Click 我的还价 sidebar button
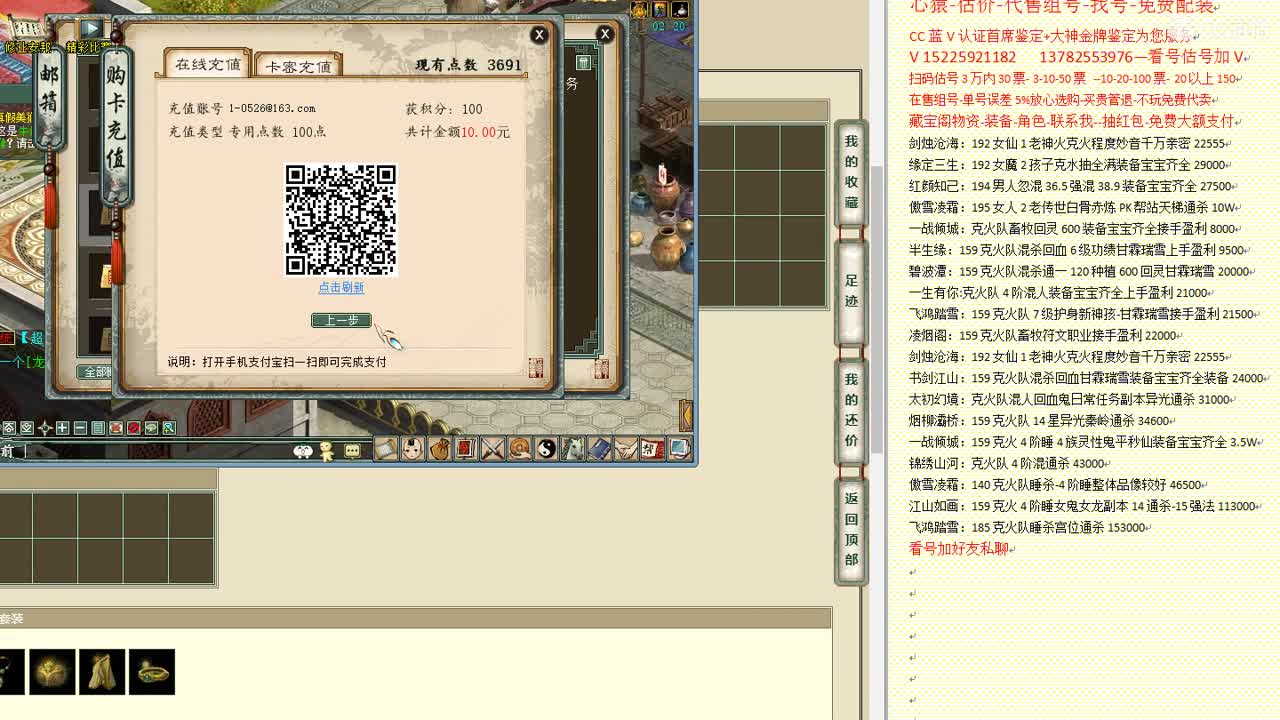 851,410
